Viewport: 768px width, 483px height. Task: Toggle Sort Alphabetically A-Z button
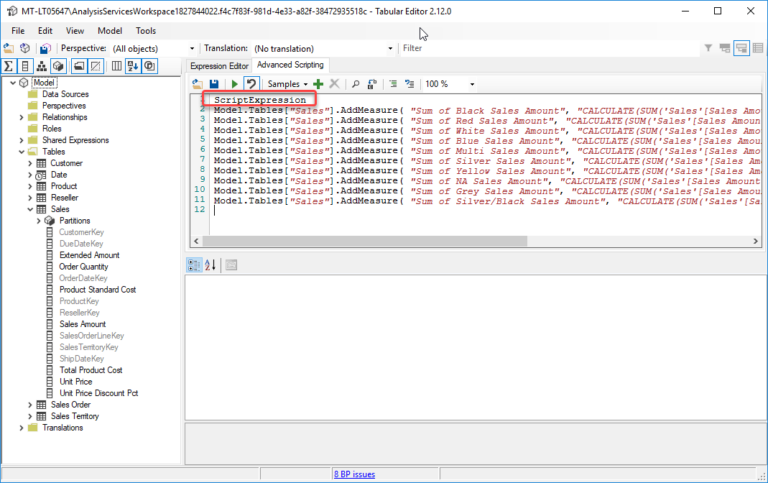click(x=133, y=66)
